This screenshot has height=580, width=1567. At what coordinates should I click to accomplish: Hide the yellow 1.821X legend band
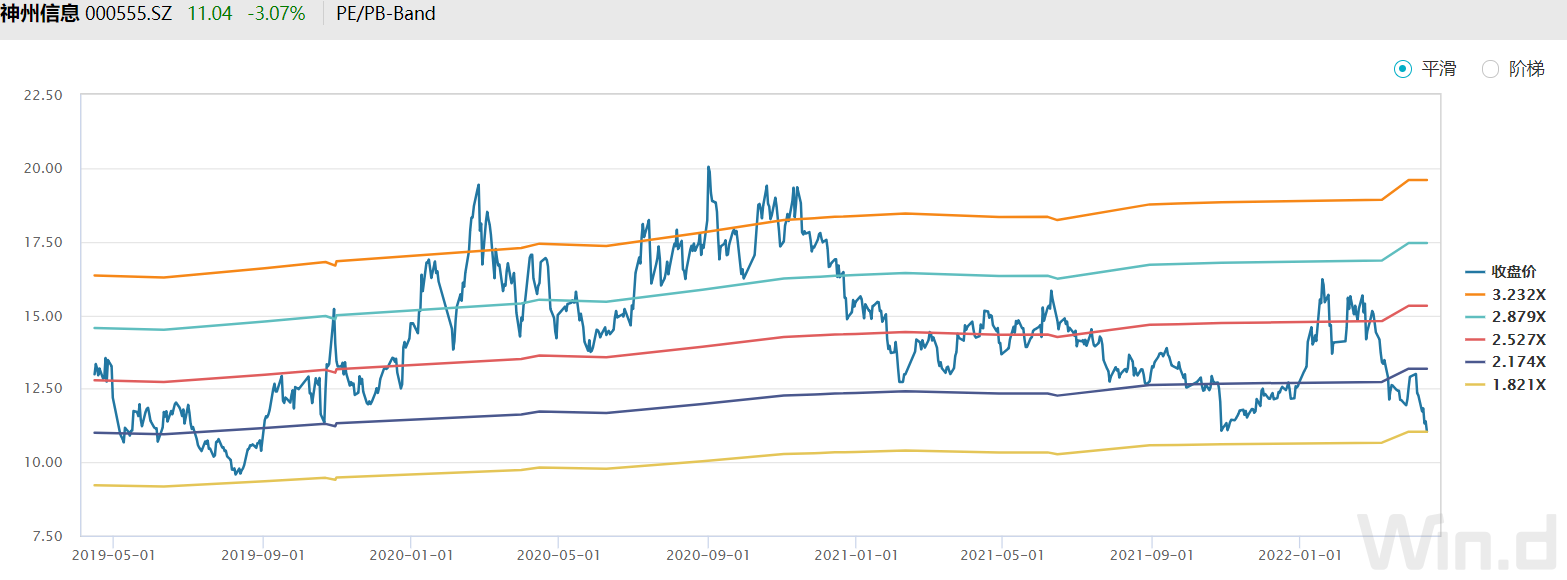pyautogui.click(x=1505, y=385)
